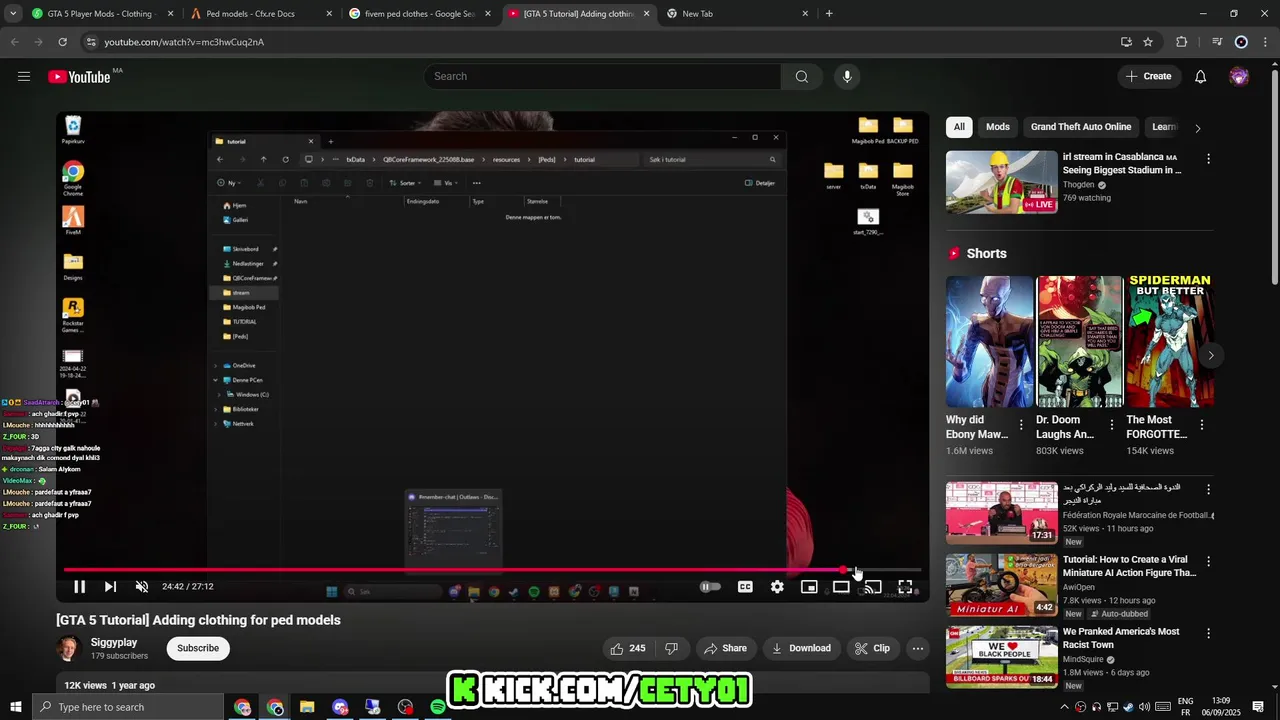Start voice search with microphone
1280x720 pixels.
pyautogui.click(x=847, y=76)
